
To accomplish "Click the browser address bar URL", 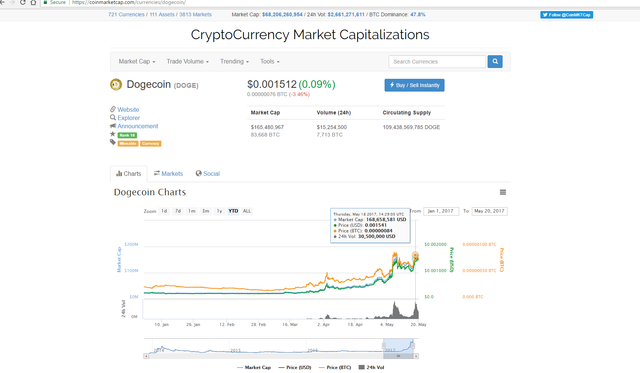I will pos(129,2).
